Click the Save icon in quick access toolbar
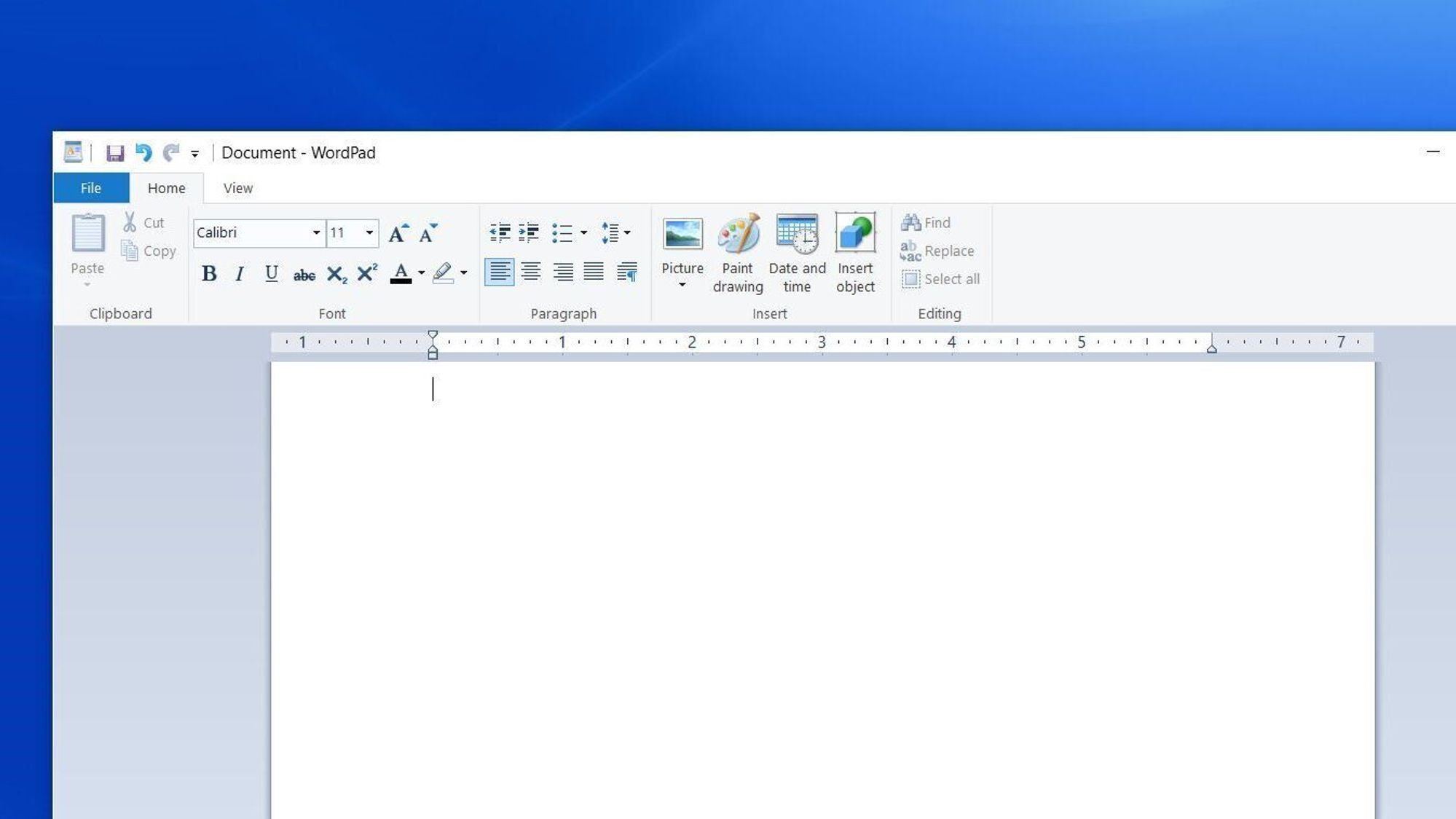Screen dimensions: 1456x819 pyautogui.click(x=115, y=153)
